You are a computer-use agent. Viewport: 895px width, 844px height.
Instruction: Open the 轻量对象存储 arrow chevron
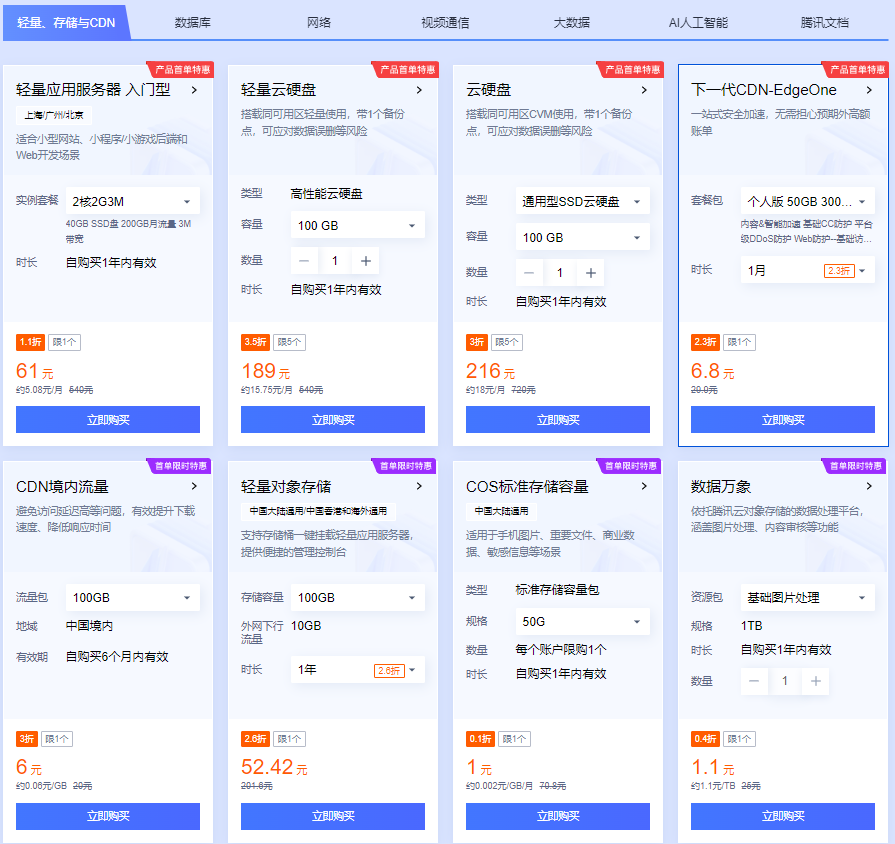[x=420, y=486]
